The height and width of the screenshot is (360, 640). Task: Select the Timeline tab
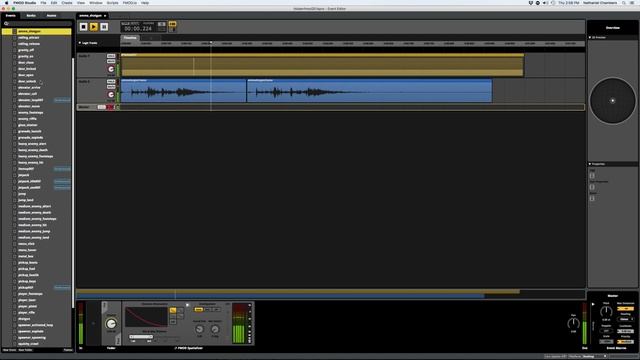pyautogui.click(x=130, y=38)
